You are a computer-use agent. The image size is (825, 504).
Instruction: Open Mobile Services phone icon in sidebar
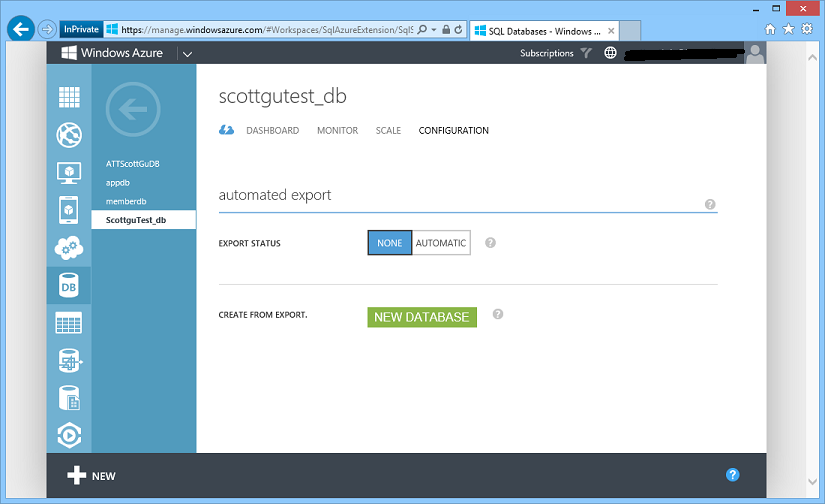click(x=69, y=210)
